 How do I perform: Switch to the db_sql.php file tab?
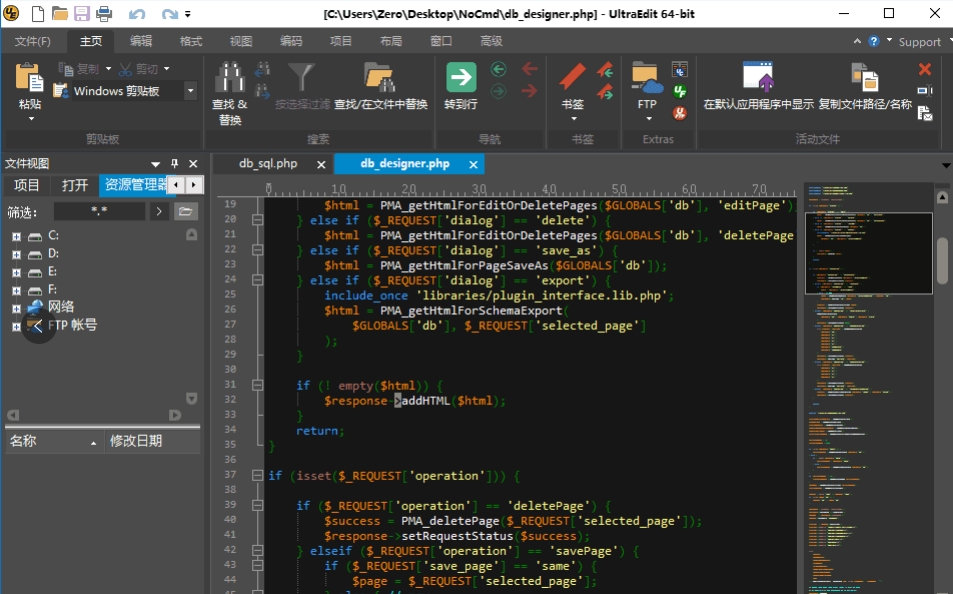point(268,164)
